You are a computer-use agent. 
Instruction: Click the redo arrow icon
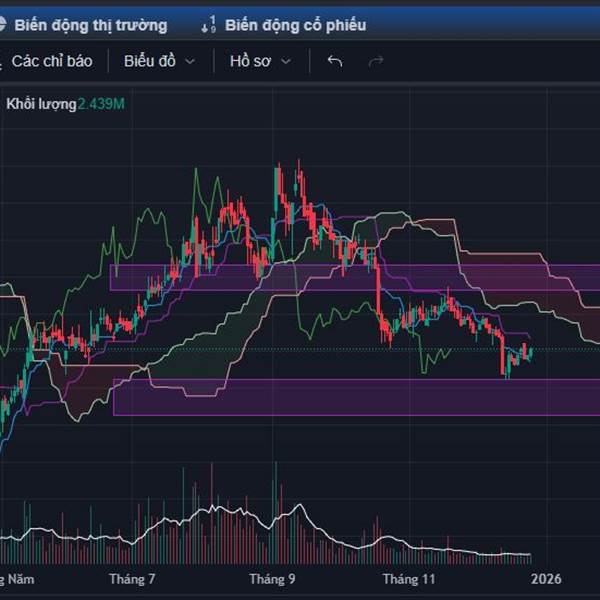click(x=376, y=61)
